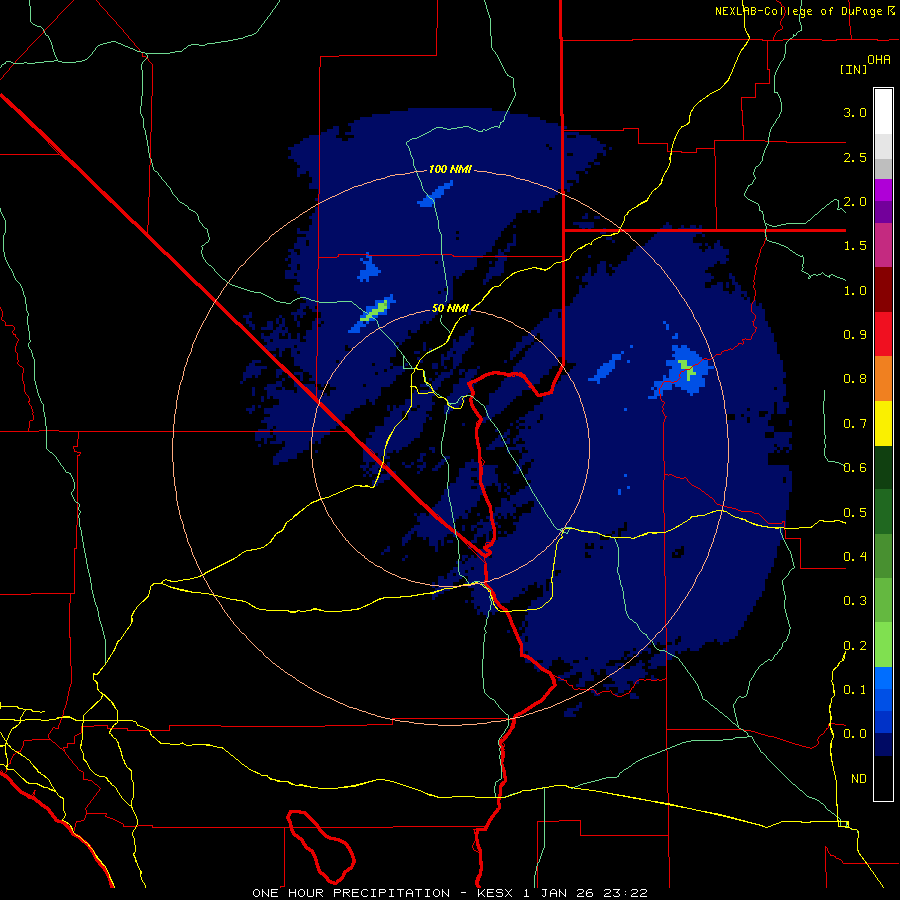Pick the orange legend swatch beside 0.8
Viewport: 900px width, 900px height.
(x=883, y=379)
